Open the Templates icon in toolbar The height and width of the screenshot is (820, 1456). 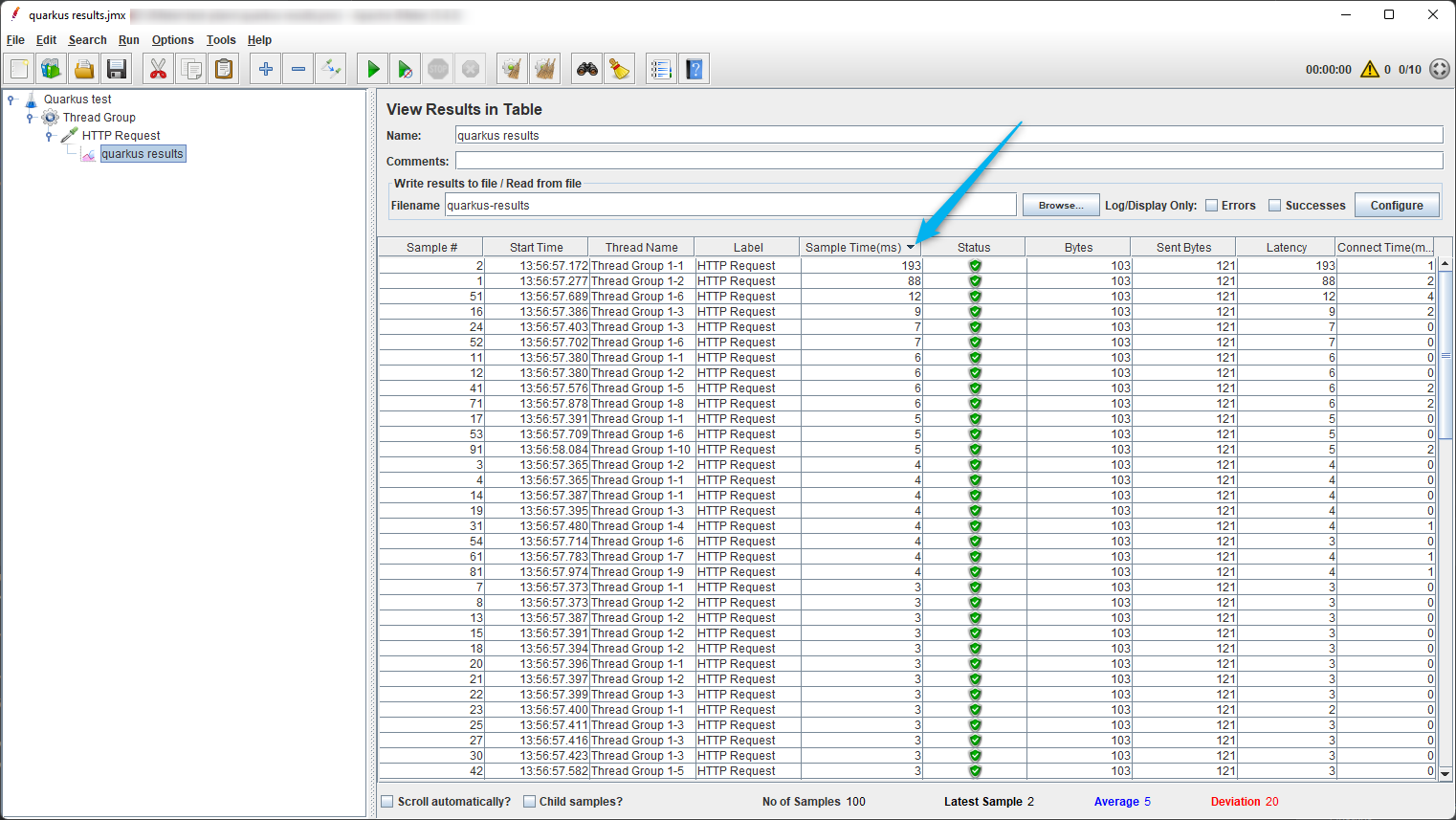[52, 69]
